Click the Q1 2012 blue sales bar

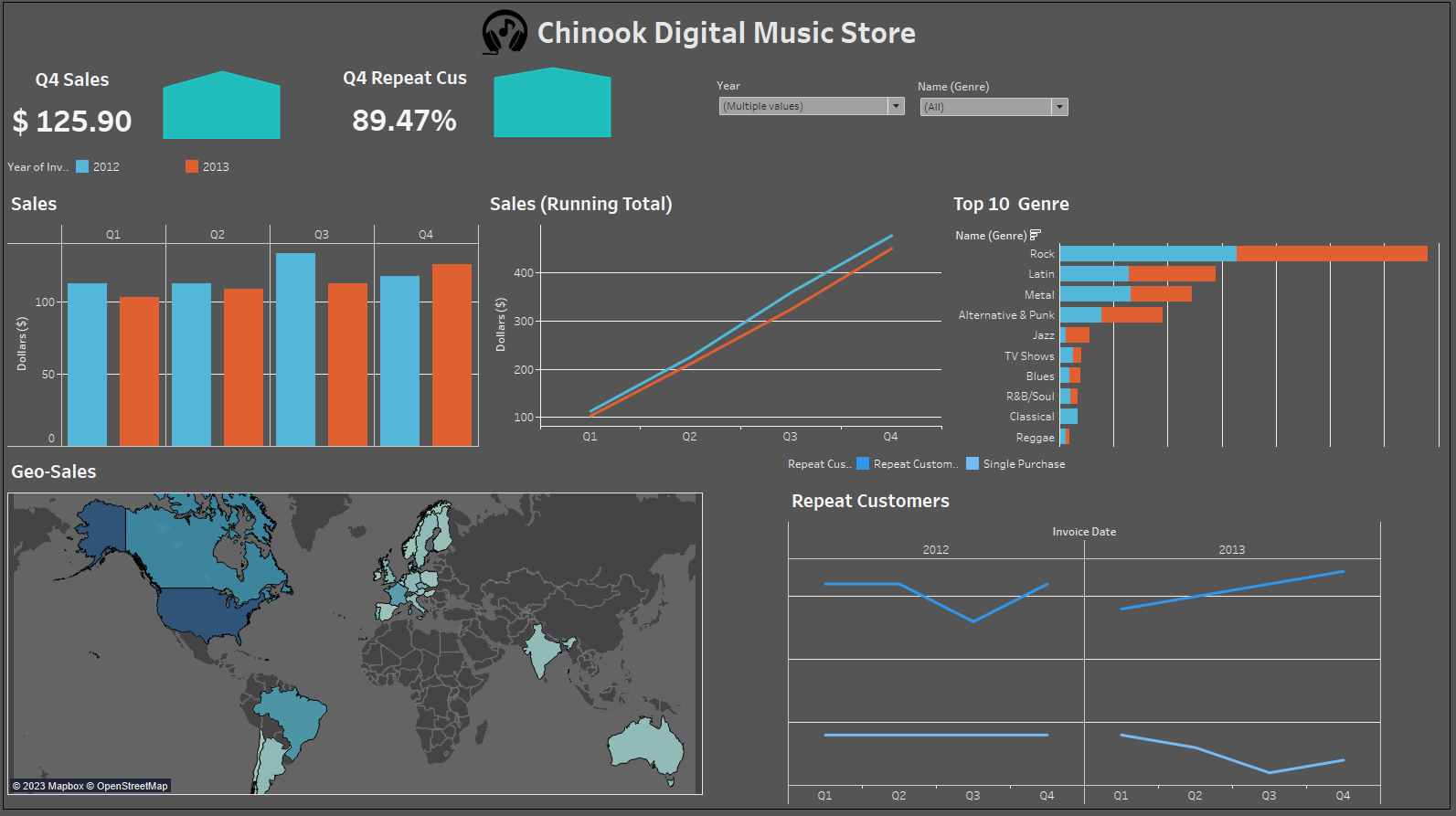[x=87, y=365]
